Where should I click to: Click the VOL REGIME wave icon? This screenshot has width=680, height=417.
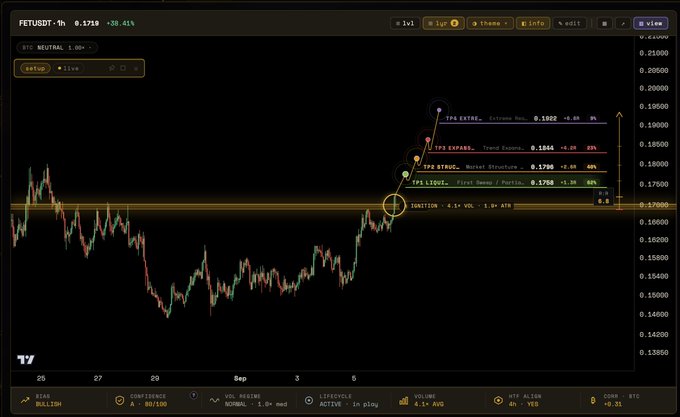pos(214,401)
